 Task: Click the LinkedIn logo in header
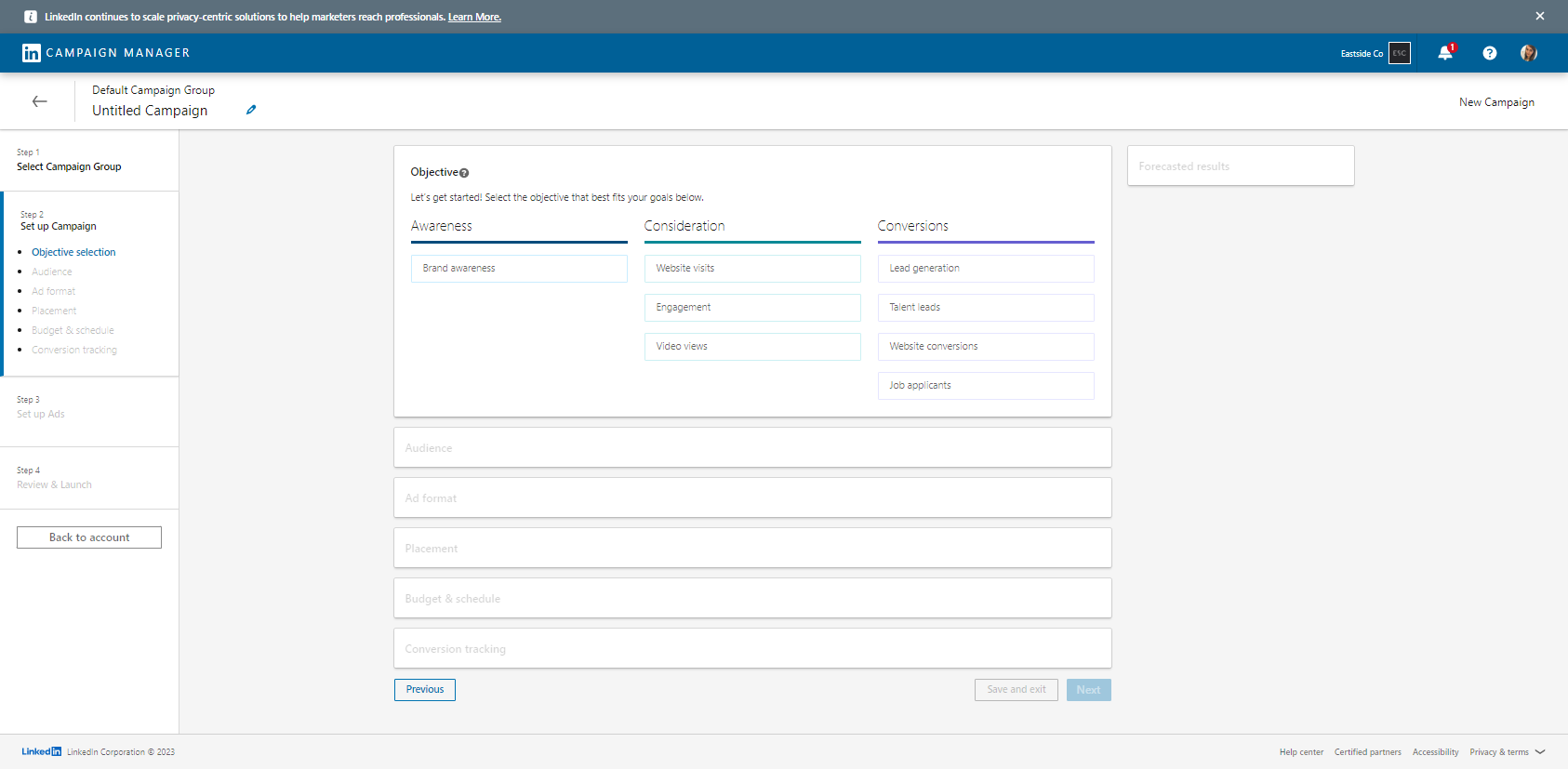tap(31, 53)
